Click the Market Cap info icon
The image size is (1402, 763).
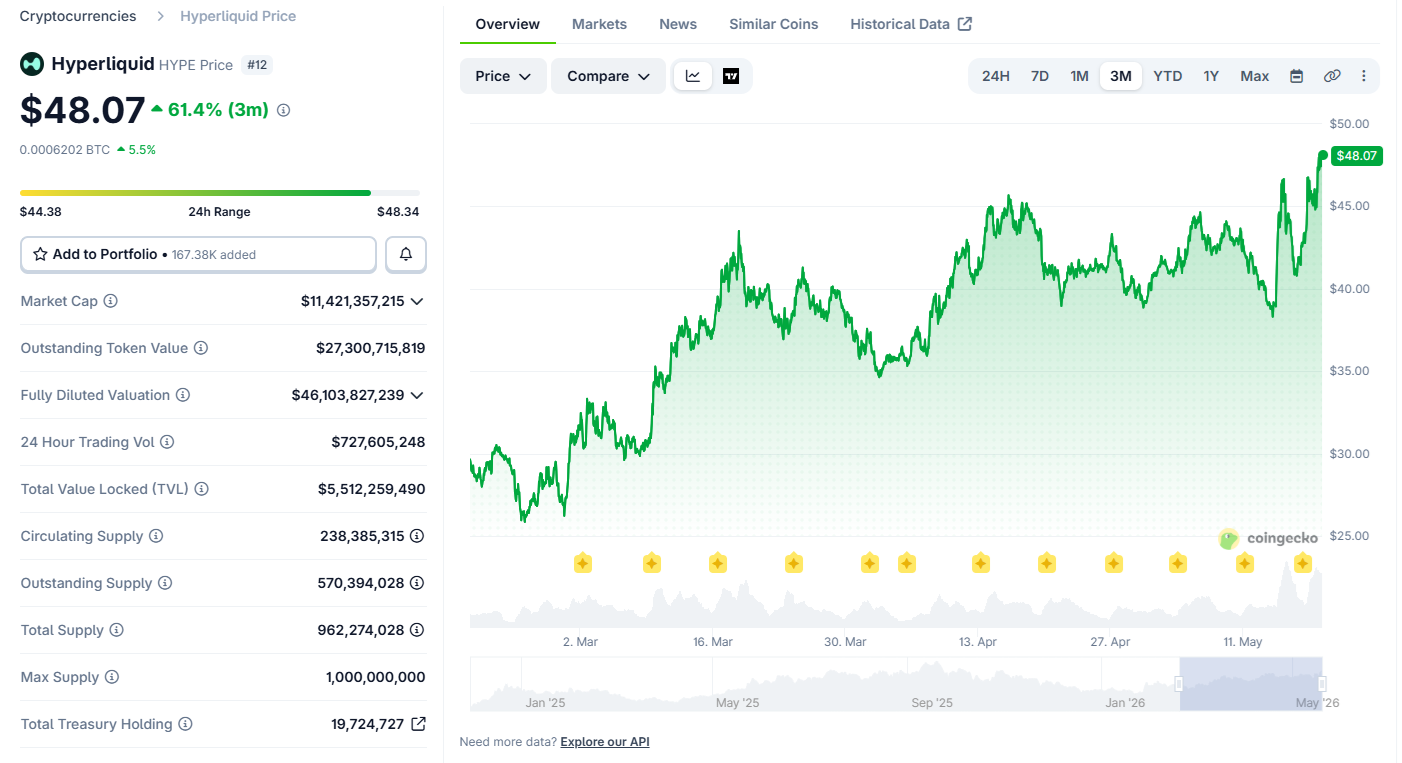point(111,301)
